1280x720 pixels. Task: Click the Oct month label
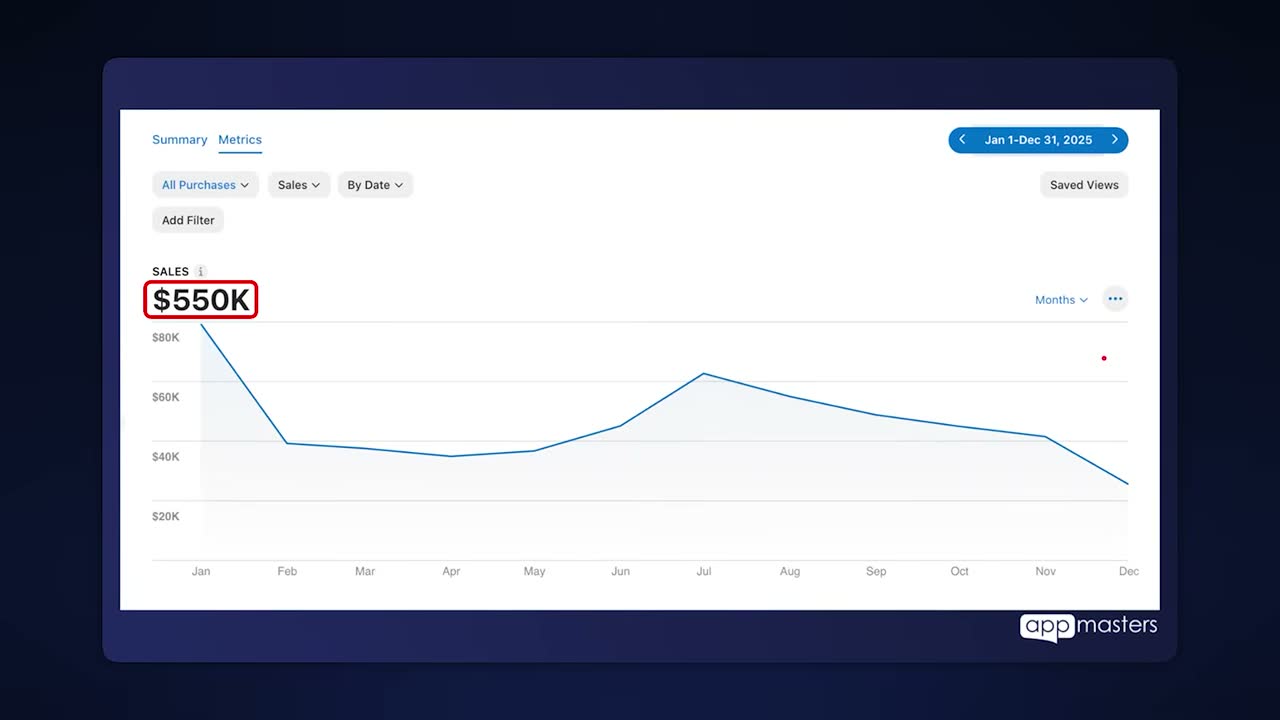pyautogui.click(x=960, y=572)
